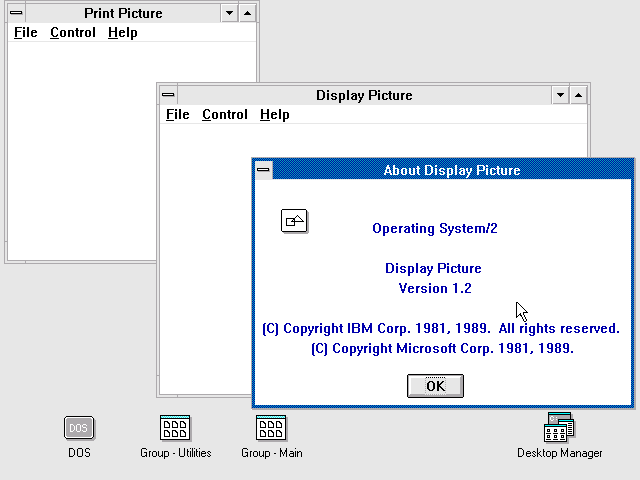Screen dimensions: 640x480
Task: Click the "Operating System/2" text
Action: 435,229
